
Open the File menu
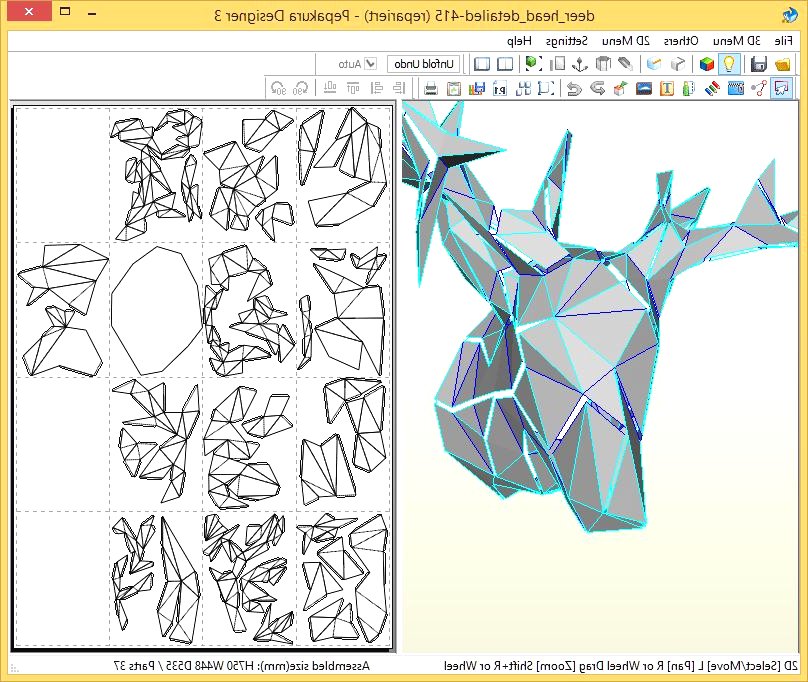click(786, 40)
